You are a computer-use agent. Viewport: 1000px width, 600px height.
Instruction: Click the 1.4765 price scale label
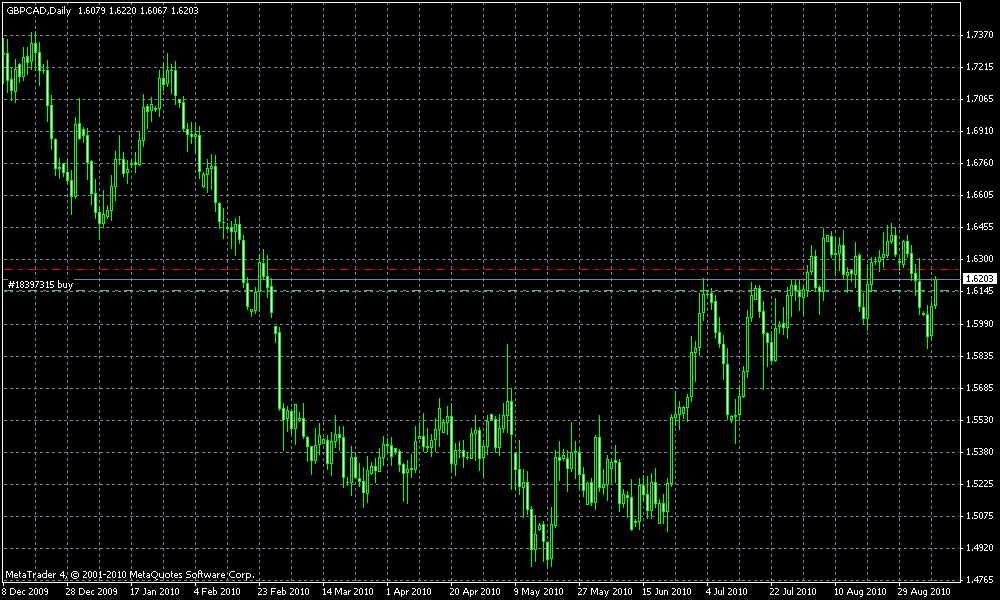(980, 580)
